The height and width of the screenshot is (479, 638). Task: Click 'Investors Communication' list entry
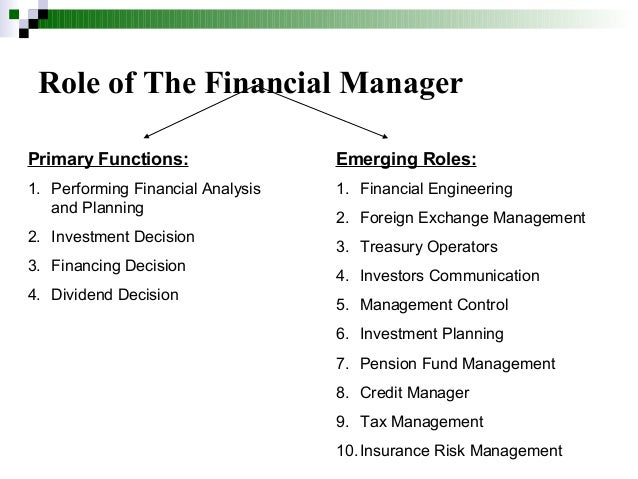click(x=450, y=276)
